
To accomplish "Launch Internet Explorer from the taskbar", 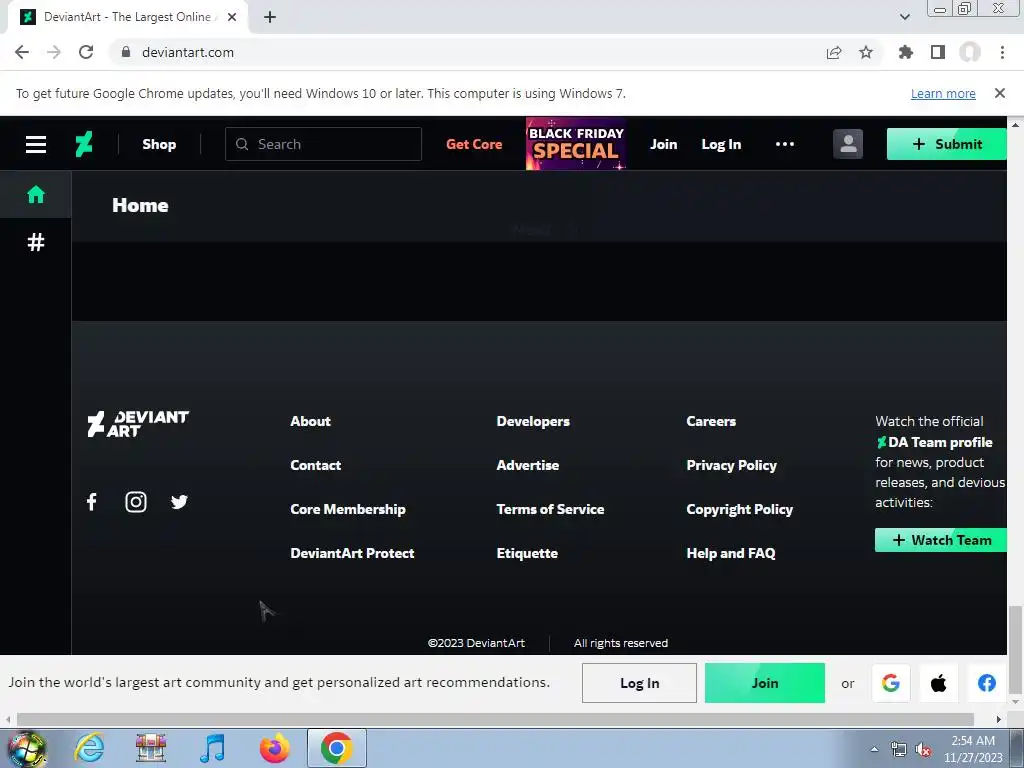I will point(89,748).
